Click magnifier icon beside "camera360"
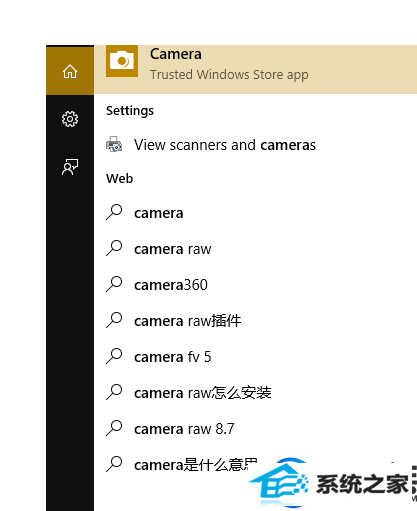Viewport: 417px width, 511px height. pos(114,284)
